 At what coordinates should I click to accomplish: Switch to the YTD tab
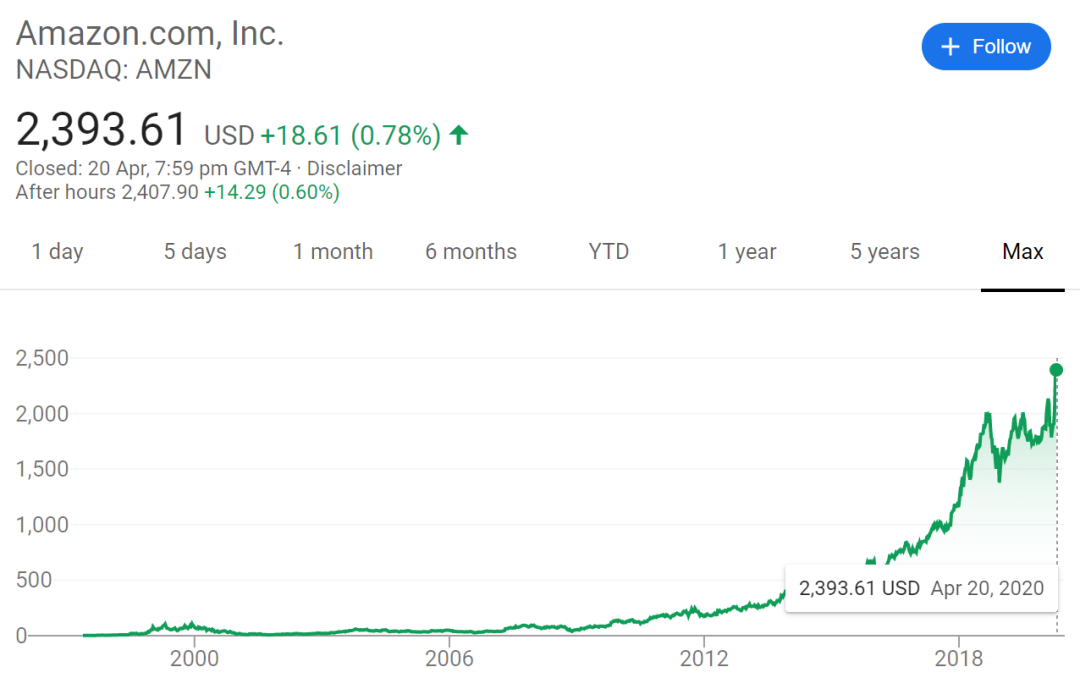pos(609,252)
